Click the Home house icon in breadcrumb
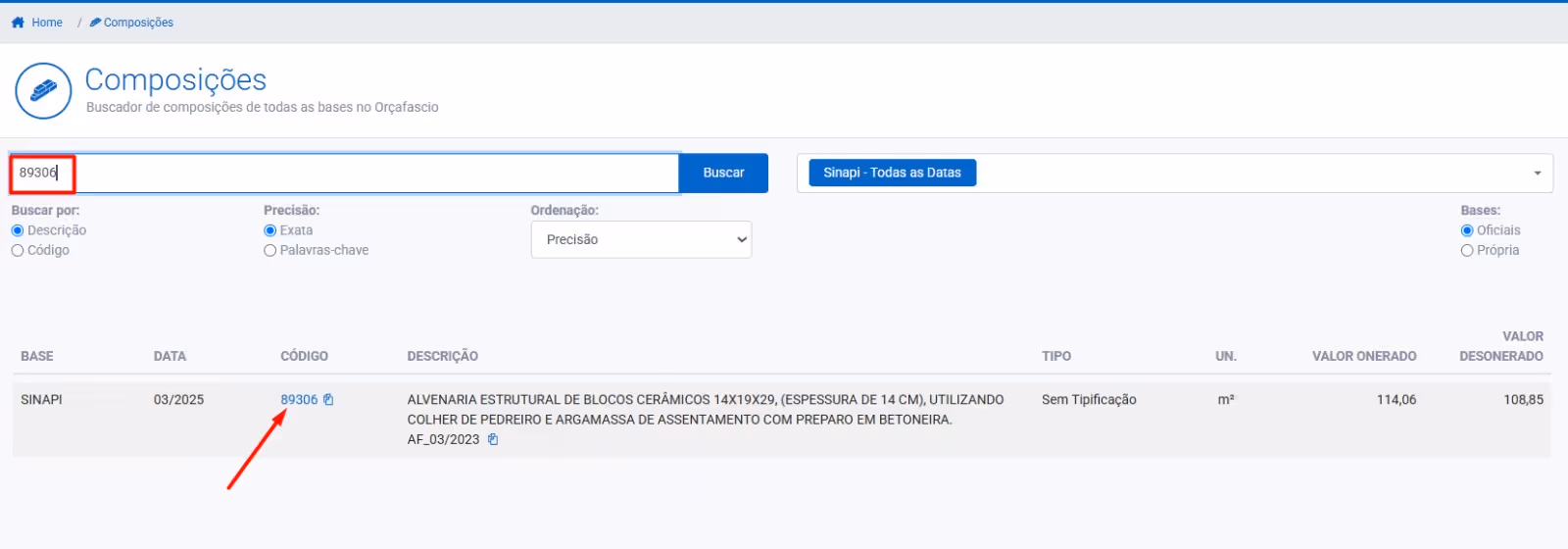The height and width of the screenshot is (549, 1568). click(x=18, y=23)
